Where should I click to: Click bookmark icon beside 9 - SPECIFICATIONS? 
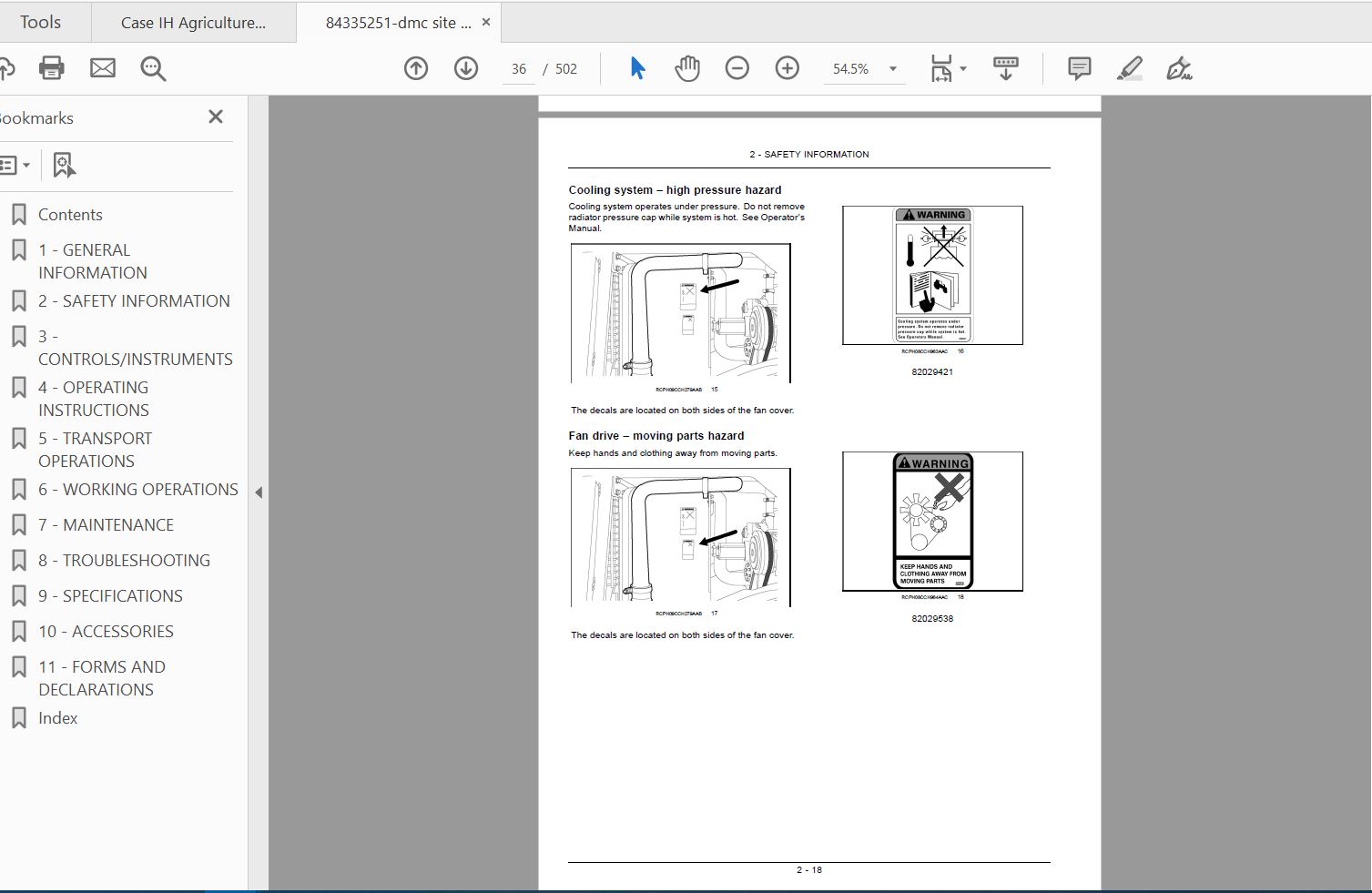pos(18,596)
